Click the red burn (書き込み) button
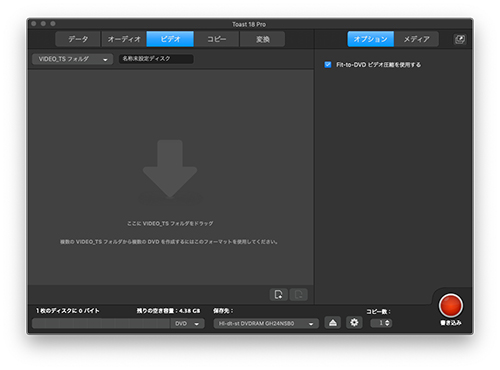Image resolution: width=500 pixels, height=370 pixels. (x=450, y=306)
